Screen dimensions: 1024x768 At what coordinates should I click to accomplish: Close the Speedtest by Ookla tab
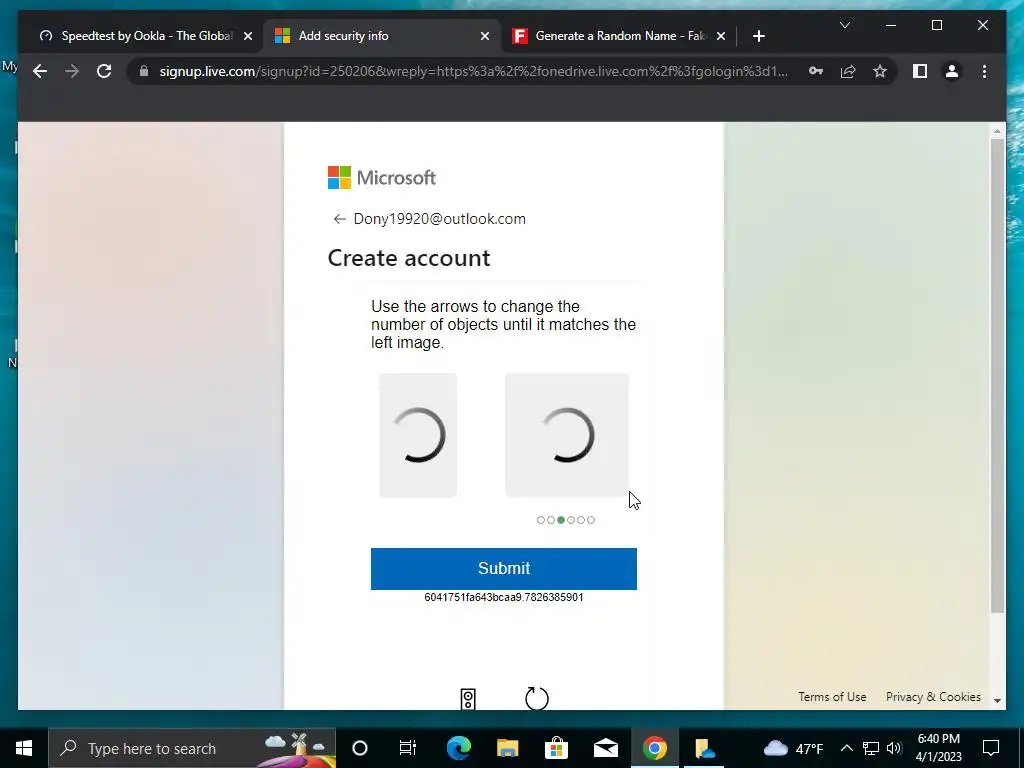[248, 36]
